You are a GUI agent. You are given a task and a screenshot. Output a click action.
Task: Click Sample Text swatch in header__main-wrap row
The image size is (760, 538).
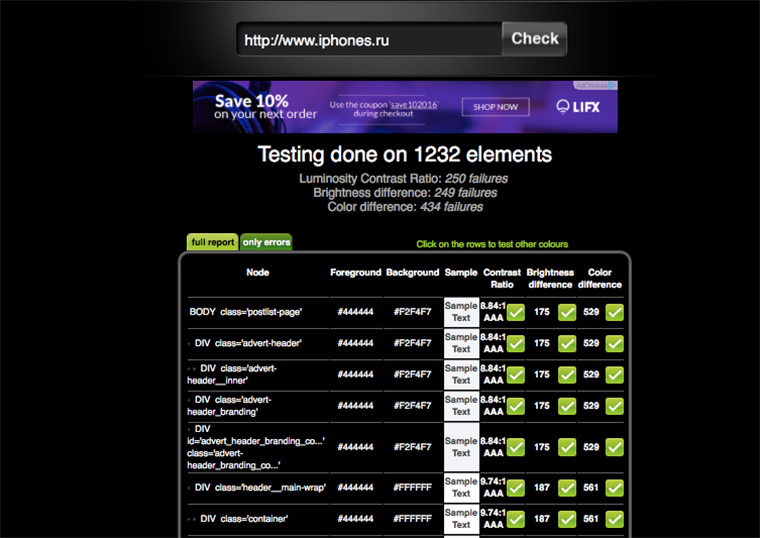461,488
